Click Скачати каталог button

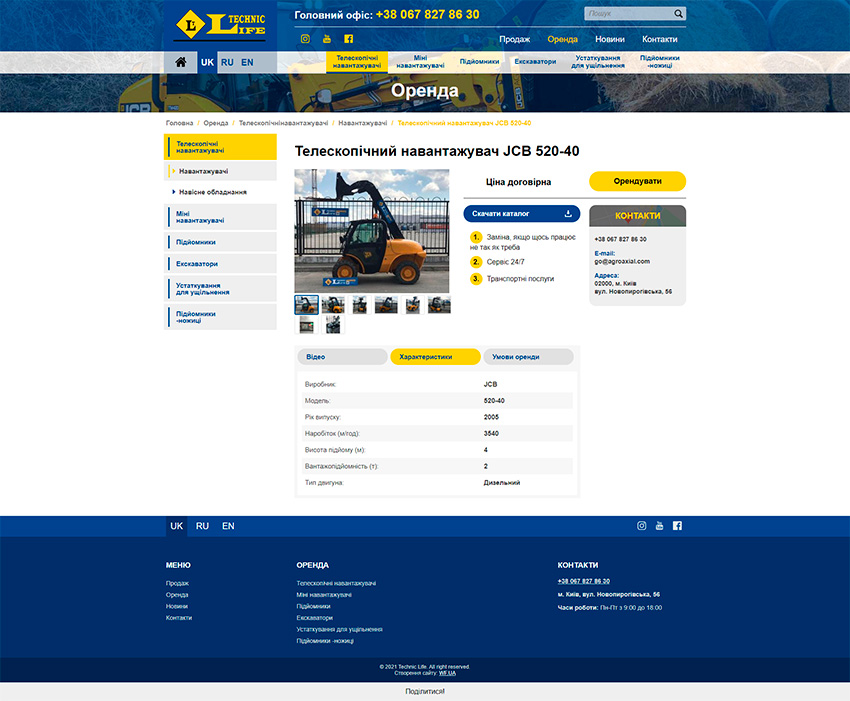pos(521,214)
